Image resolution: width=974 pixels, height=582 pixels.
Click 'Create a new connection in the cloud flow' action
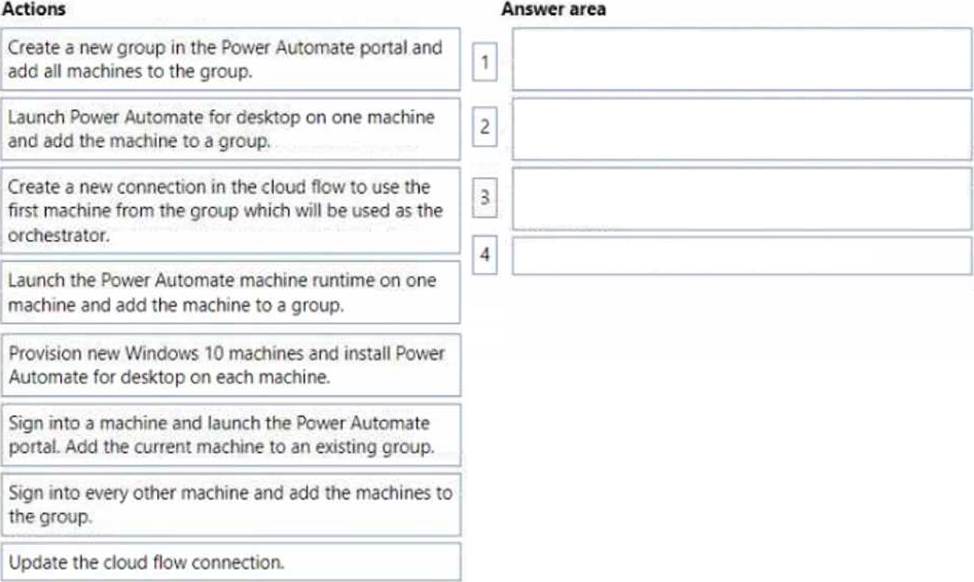230,211
